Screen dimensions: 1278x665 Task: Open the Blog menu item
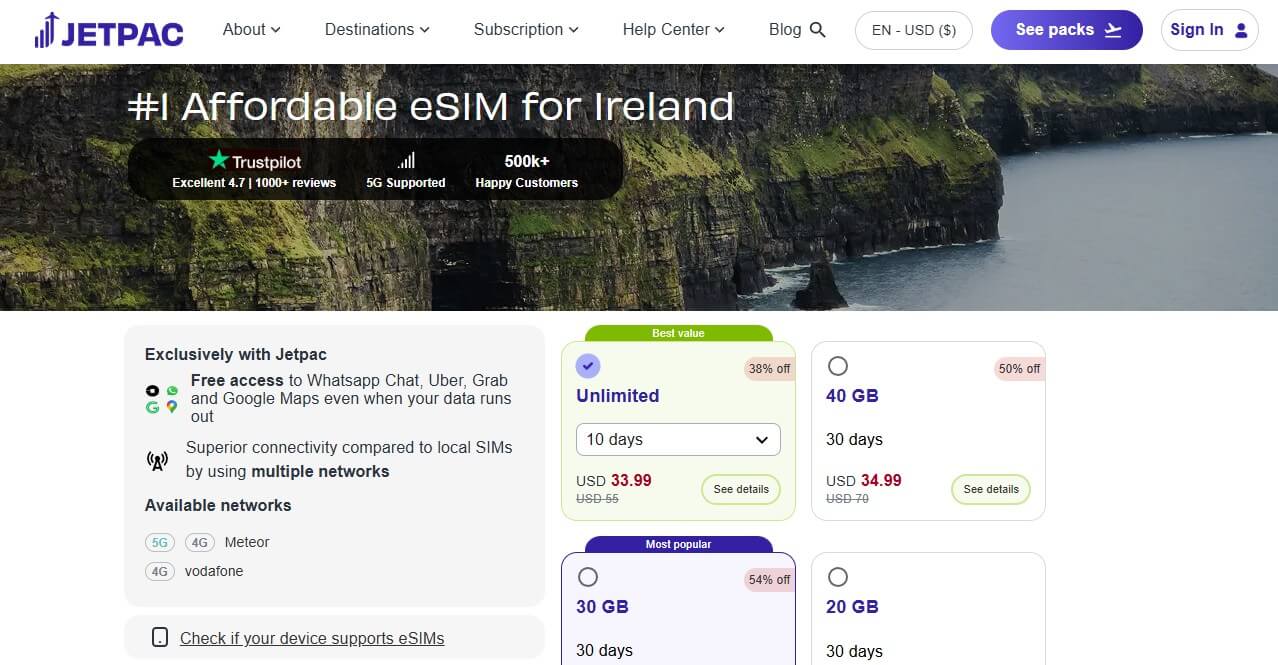click(x=786, y=30)
